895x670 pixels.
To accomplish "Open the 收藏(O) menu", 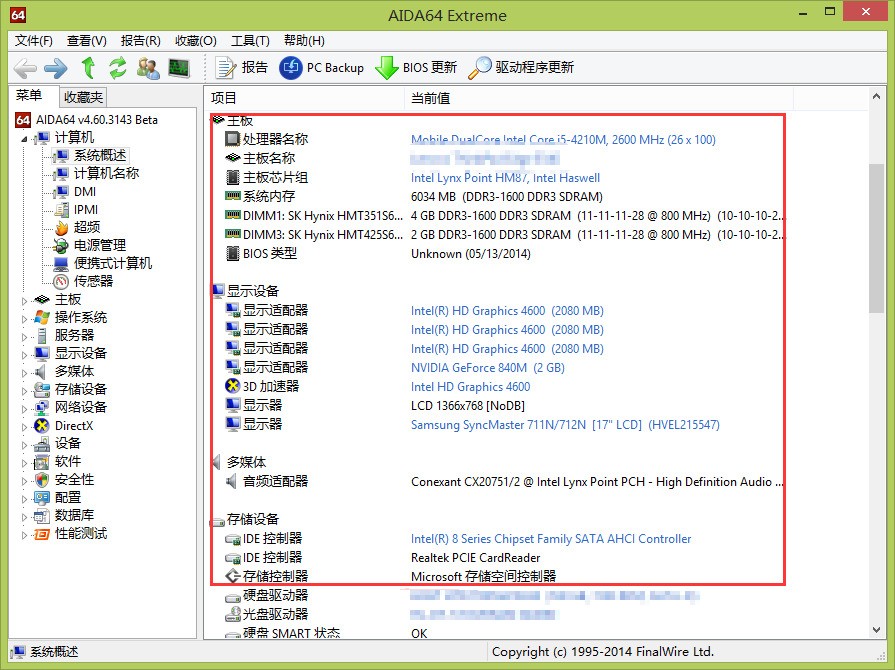I will (196, 41).
